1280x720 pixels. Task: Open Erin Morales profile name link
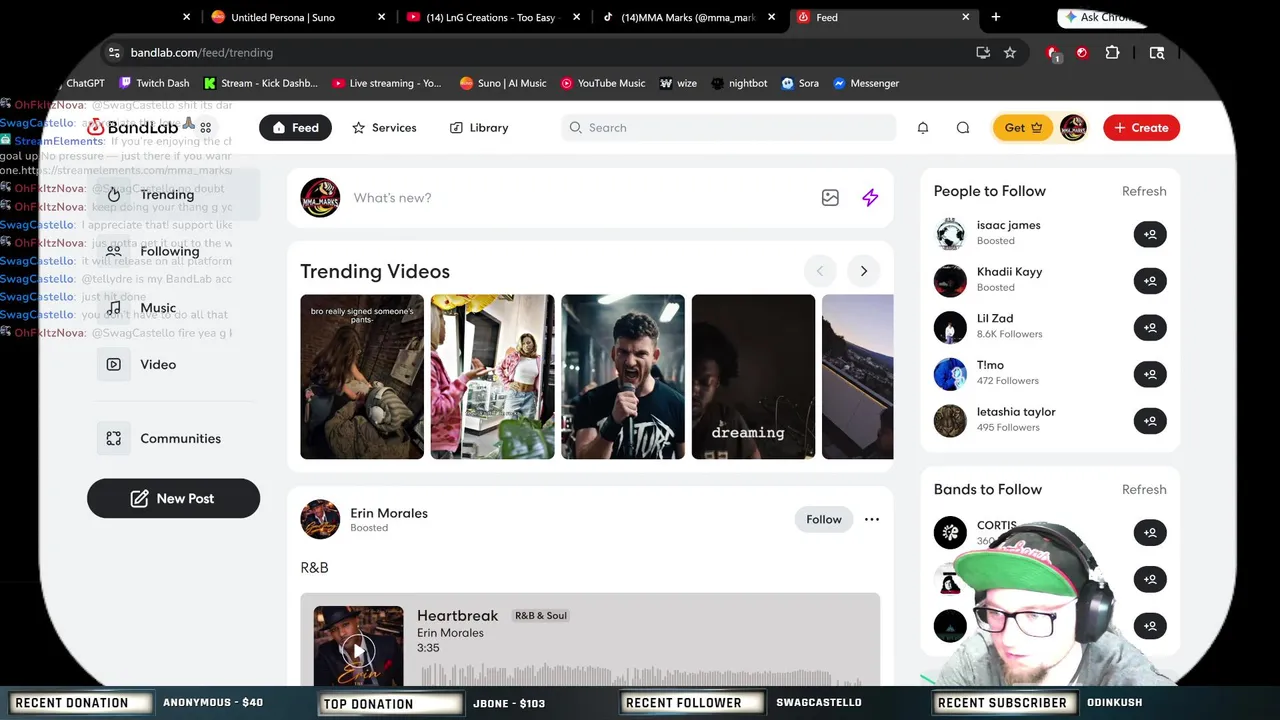tap(389, 513)
